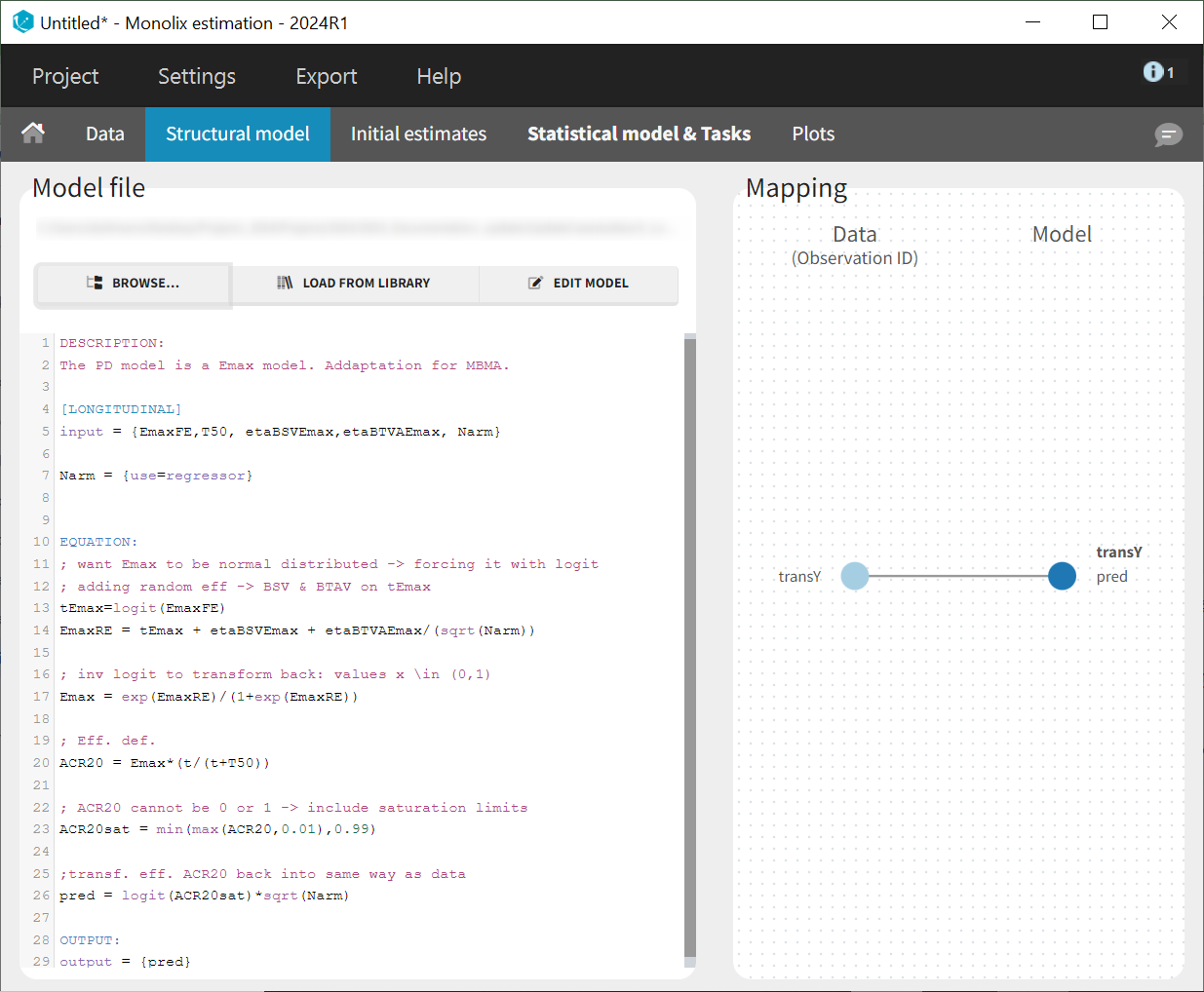Viewport: 1204px width, 992px height.
Task: Switch to the Plots tab
Action: point(813,134)
